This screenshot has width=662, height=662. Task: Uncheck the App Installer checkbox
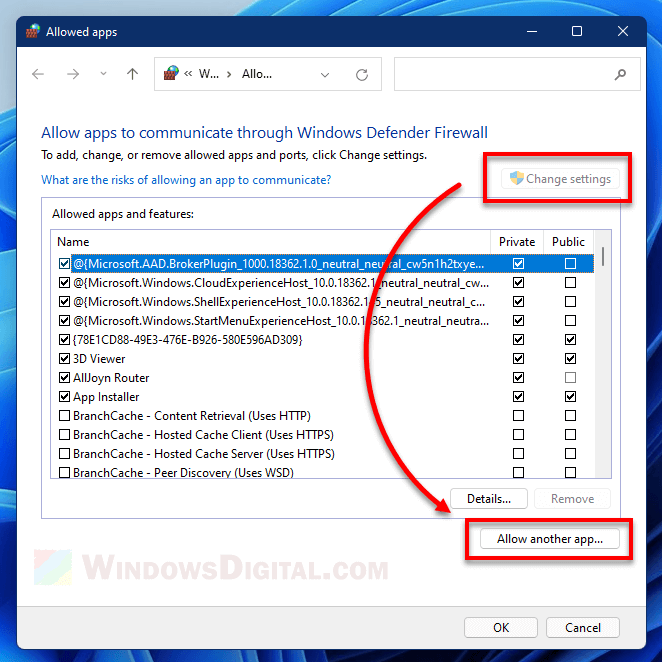pyautogui.click(x=64, y=397)
